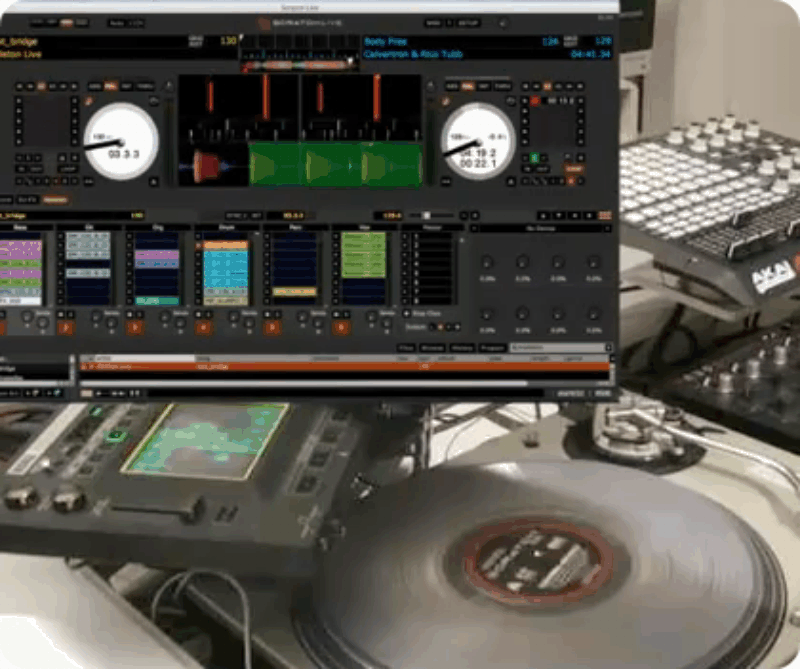Click the orange view icon in Bridge header
The height and width of the screenshot is (669, 800).
(x=604, y=215)
